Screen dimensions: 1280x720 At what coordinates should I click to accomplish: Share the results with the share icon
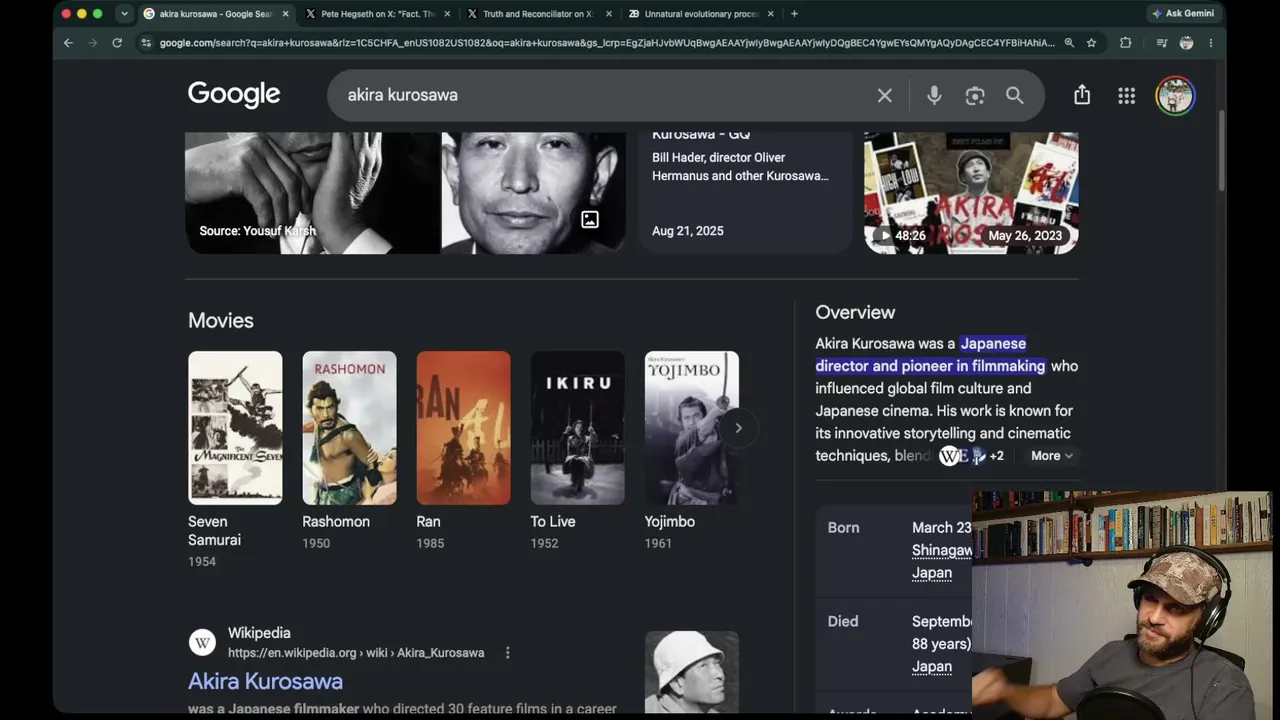tap(1082, 95)
